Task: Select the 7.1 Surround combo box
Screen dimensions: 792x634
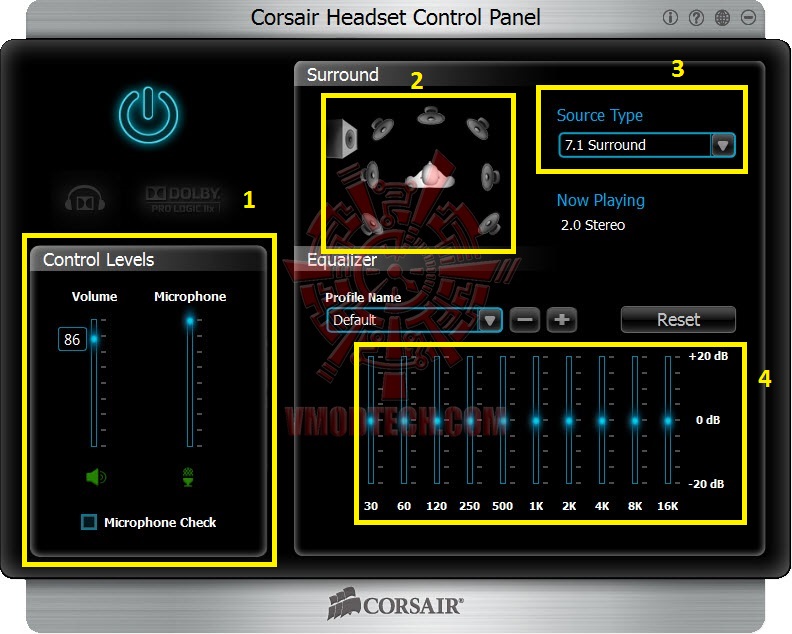Action: [647, 145]
